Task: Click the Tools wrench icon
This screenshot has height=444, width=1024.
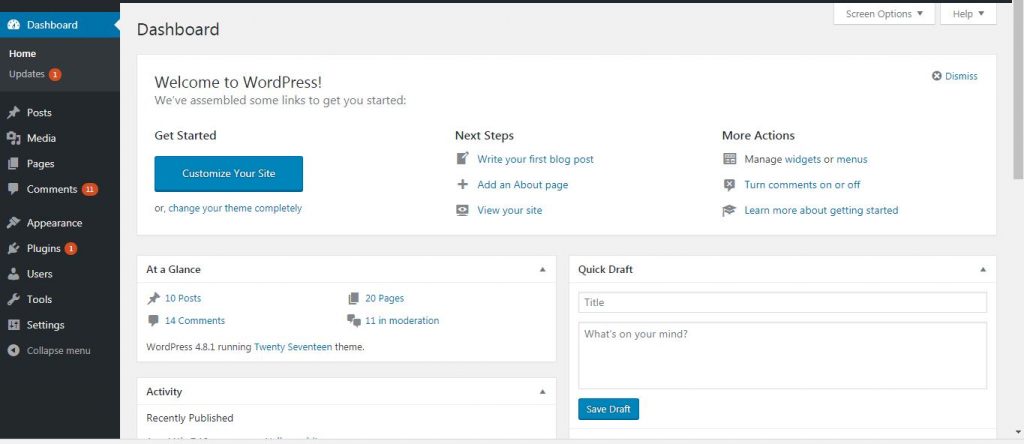Action: coord(13,299)
